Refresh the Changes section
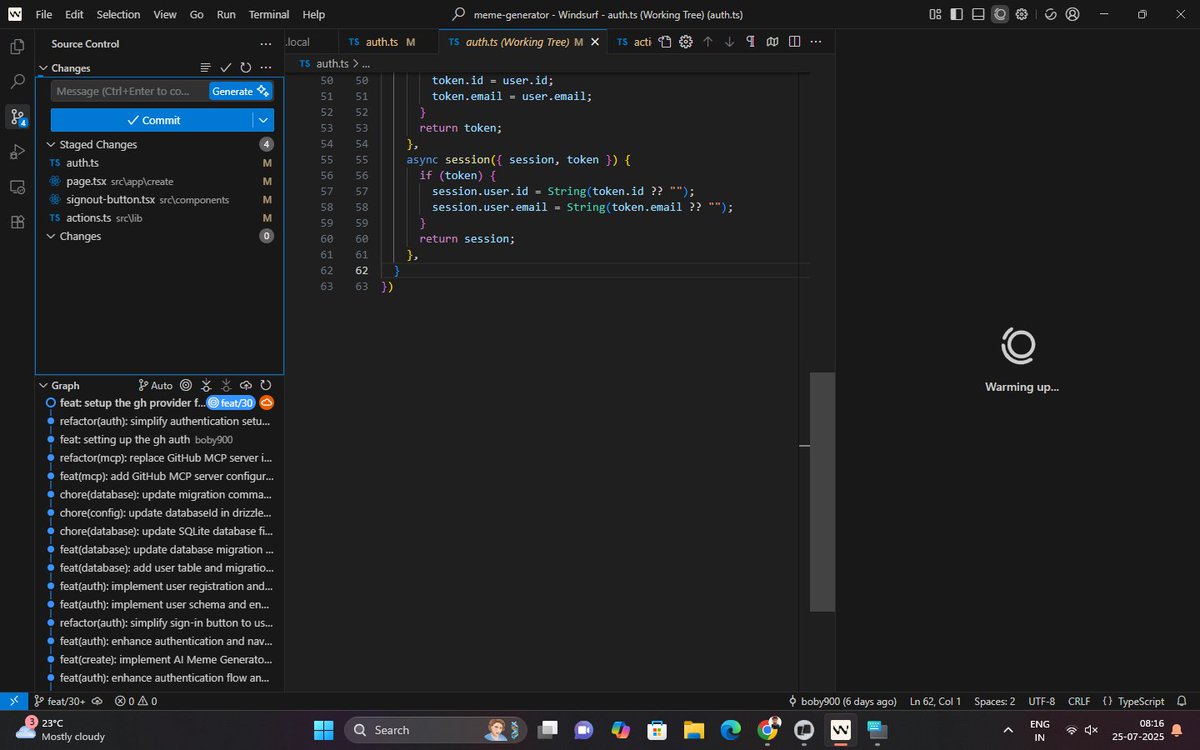 click(x=245, y=67)
